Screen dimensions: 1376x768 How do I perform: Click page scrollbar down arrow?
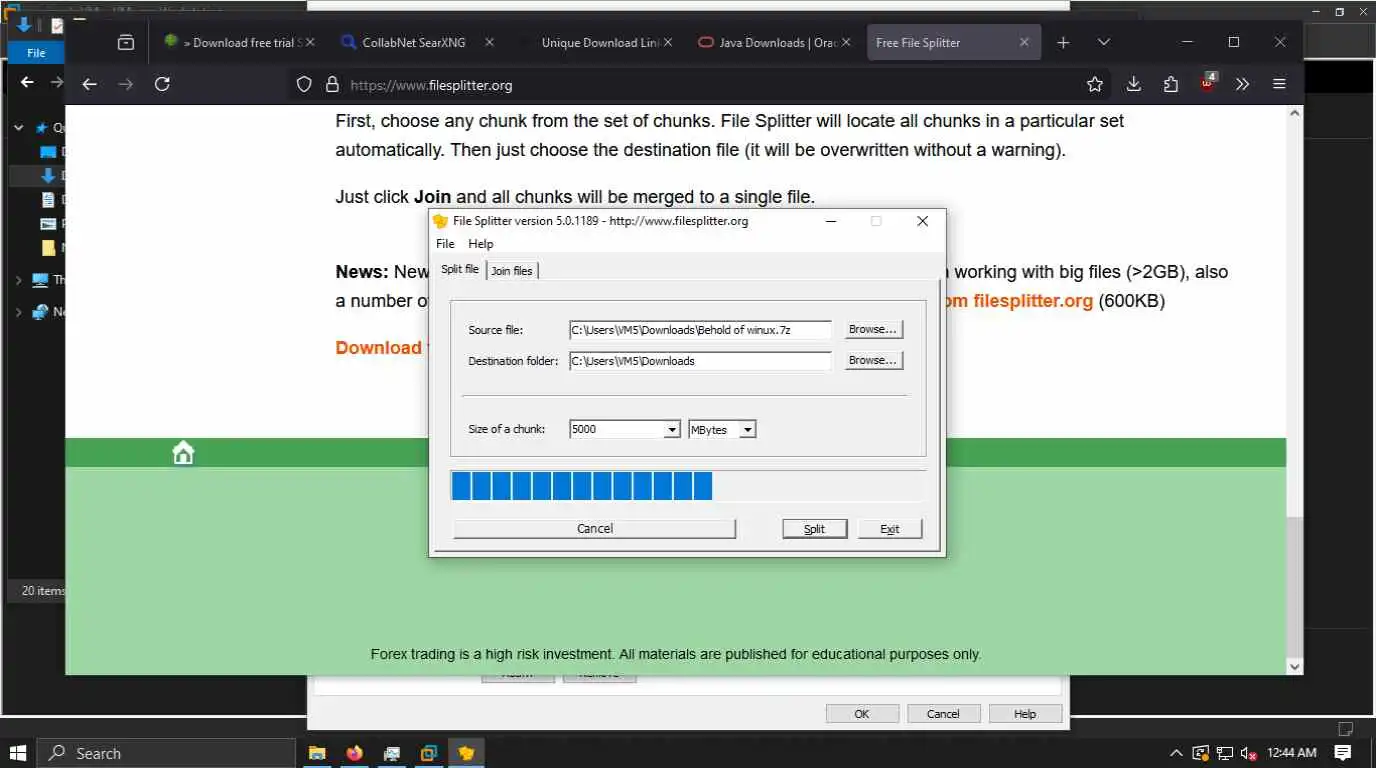coord(1295,666)
